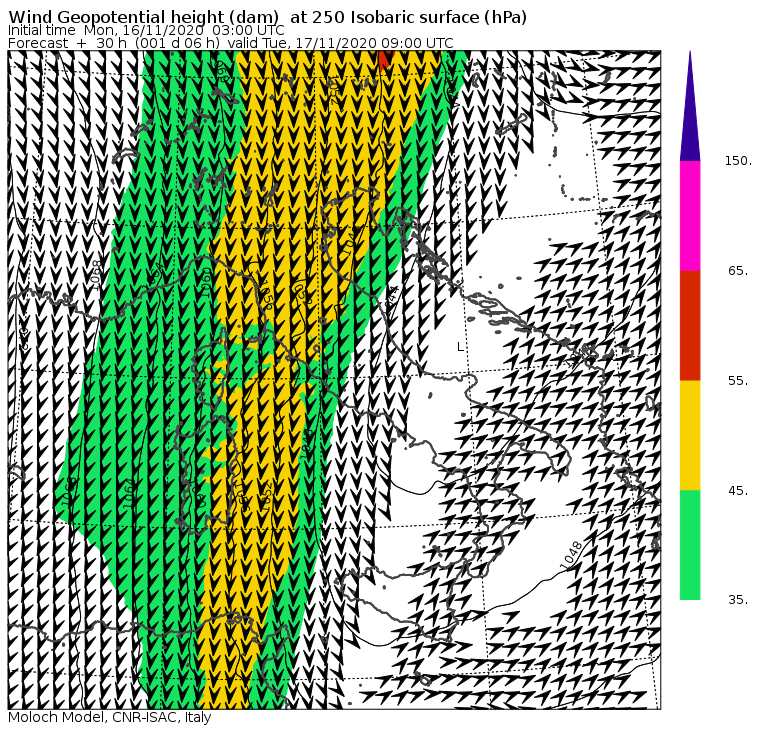The width and height of the screenshot is (760, 731).
Task: Click the yellow 45–55 legend color band
Action: (x=690, y=435)
